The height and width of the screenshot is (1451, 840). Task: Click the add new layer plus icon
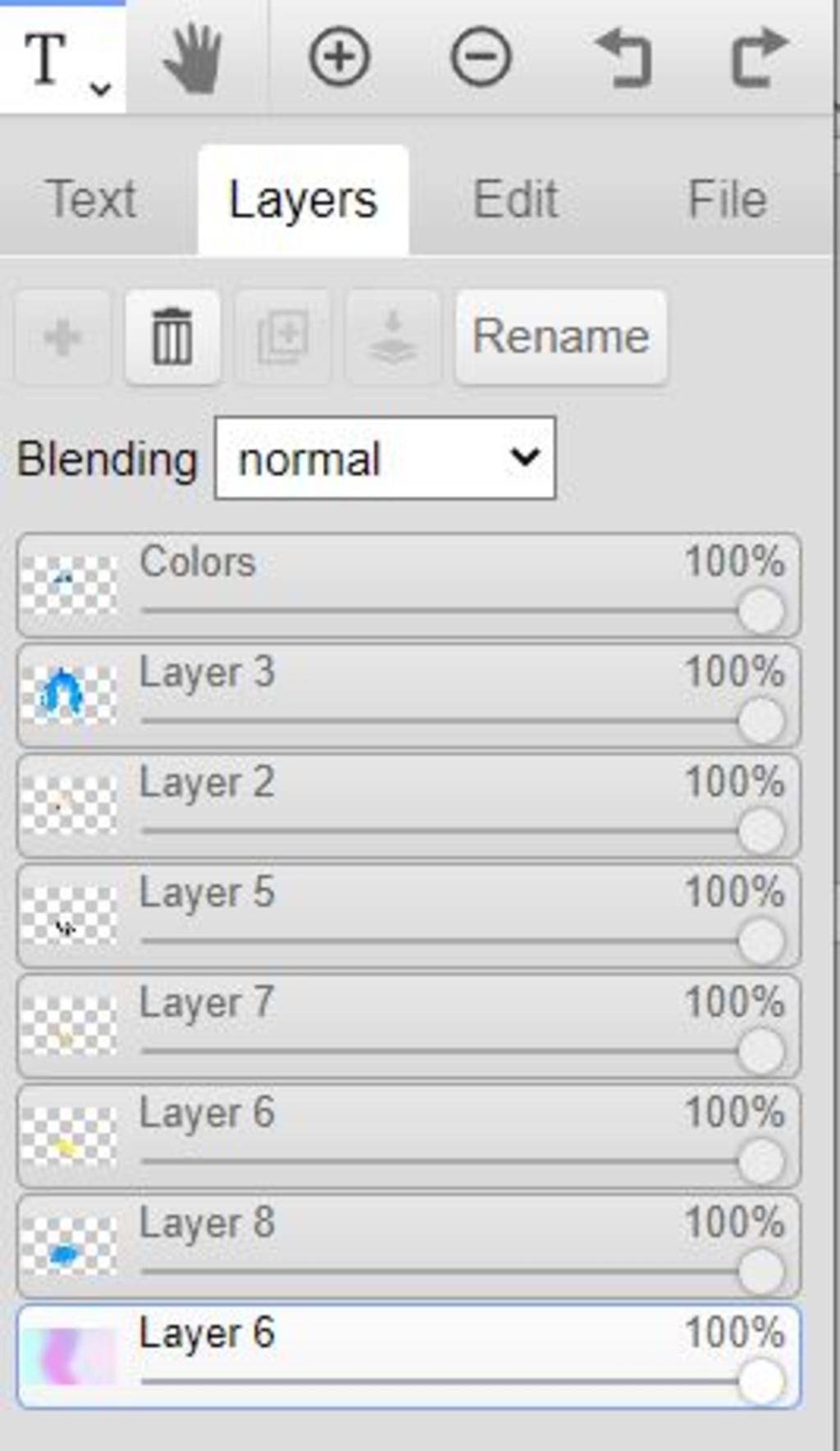pyautogui.click(x=62, y=336)
